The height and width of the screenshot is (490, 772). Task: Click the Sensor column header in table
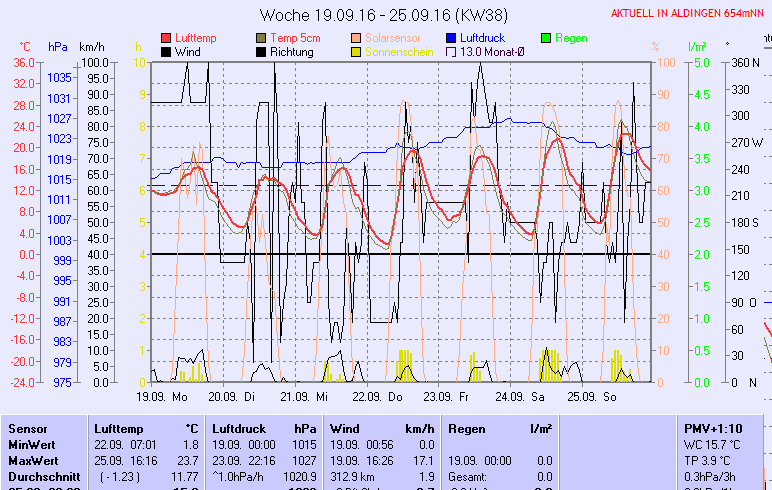[x=28, y=428]
